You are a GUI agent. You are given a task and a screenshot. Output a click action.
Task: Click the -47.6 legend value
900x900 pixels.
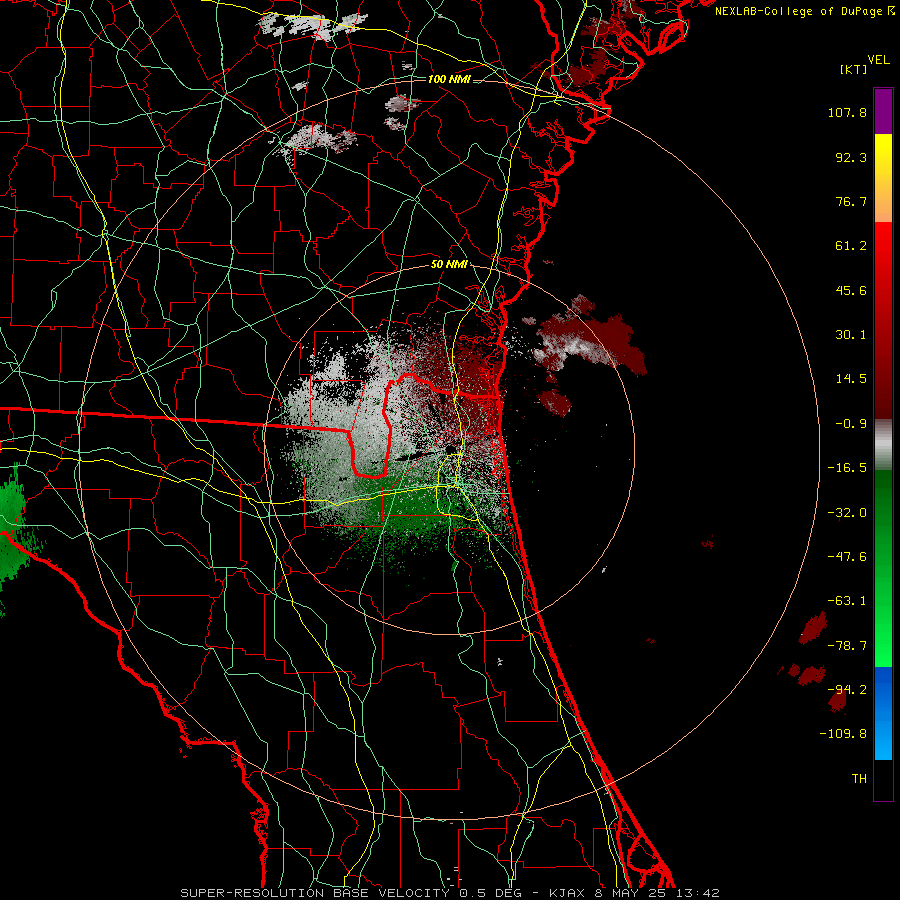point(847,557)
